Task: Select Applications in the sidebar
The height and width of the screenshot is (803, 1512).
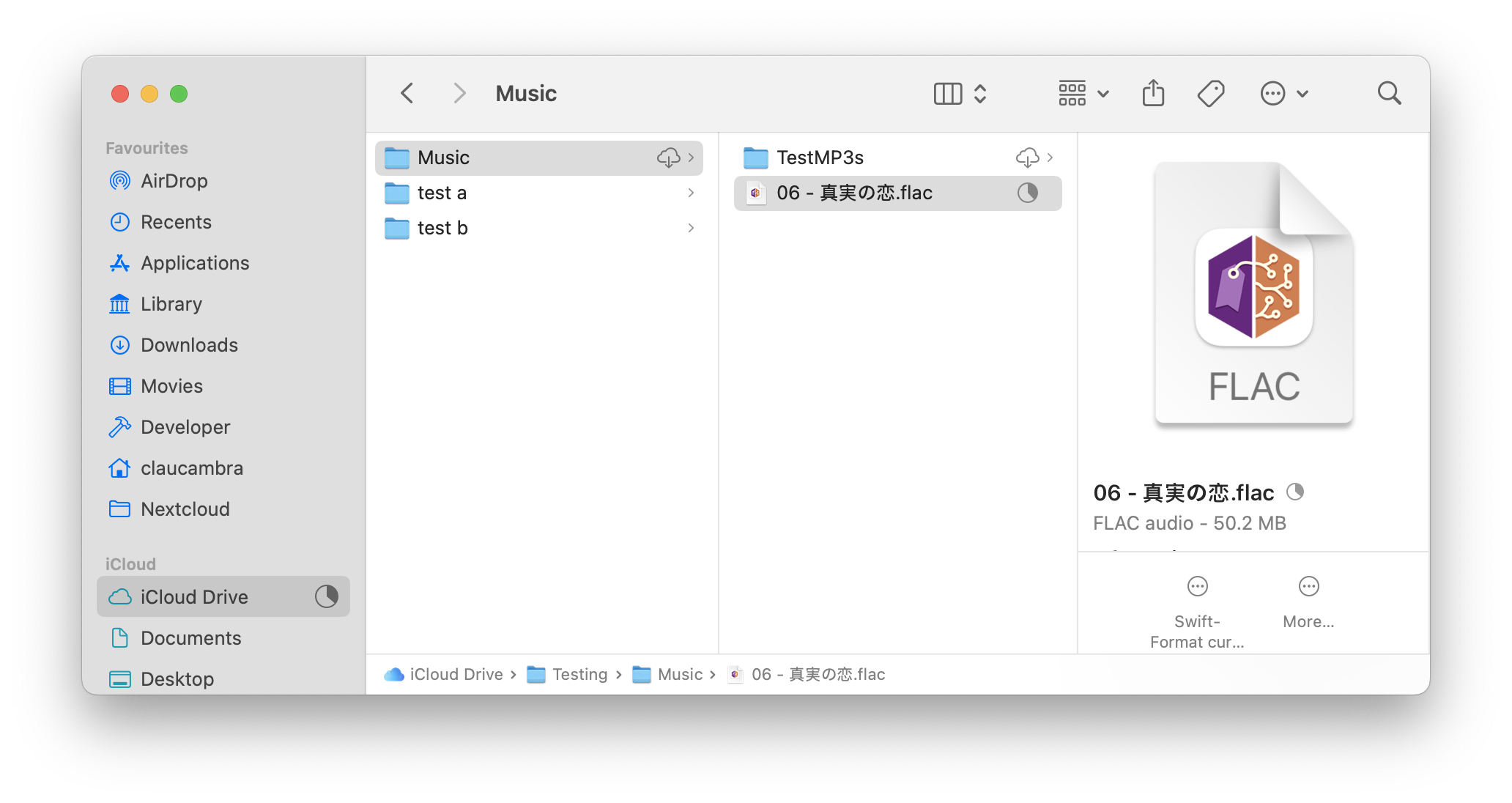Action: click(x=223, y=263)
